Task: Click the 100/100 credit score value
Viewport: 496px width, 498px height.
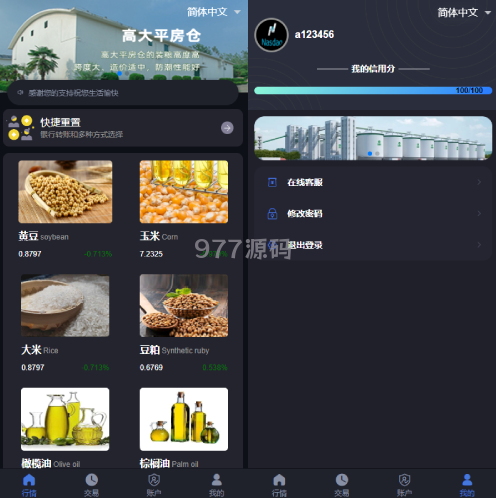Action: click(x=469, y=90)
